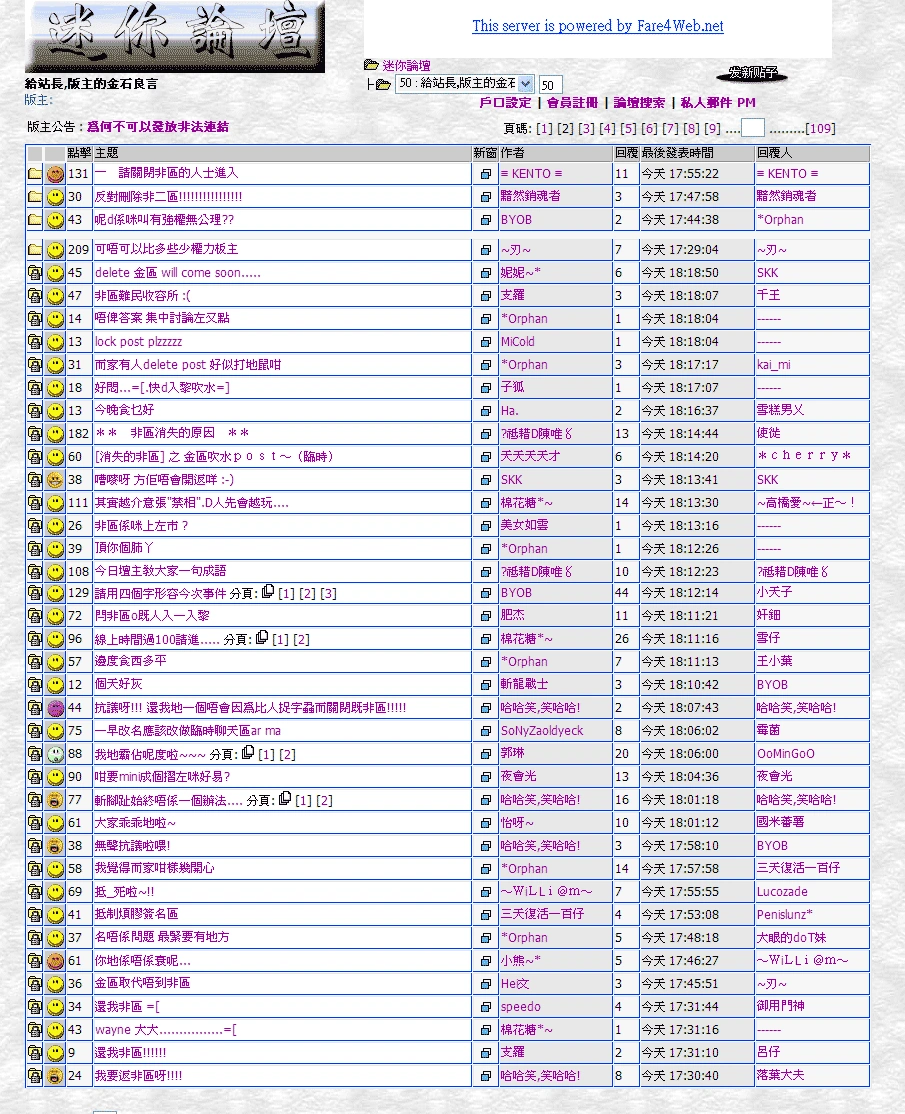
Task: Click the posts-per-page field showing 50
Action: coord(551,85)
